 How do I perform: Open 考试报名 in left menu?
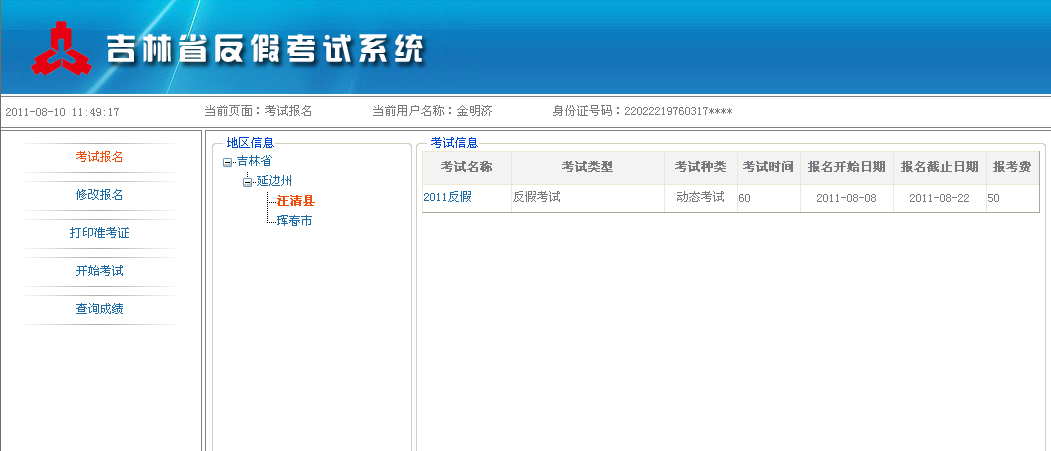coord(99,157)
